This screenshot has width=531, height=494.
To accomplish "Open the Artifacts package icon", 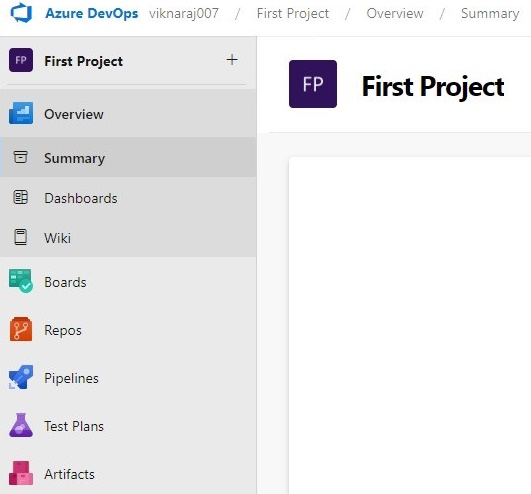I will click(x=21, y=473).
